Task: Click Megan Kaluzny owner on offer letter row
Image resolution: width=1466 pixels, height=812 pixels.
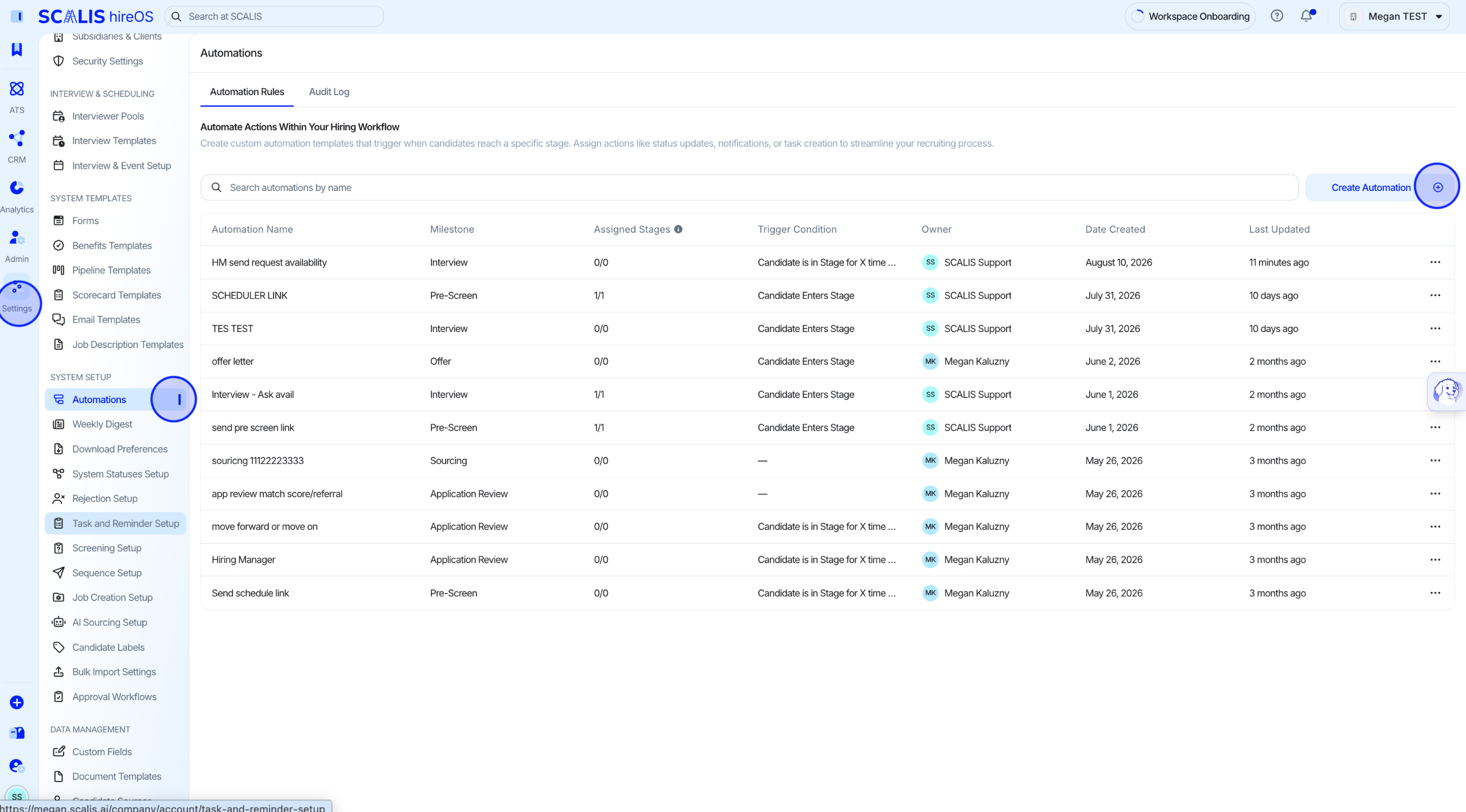Action: [x=966, y=361]
